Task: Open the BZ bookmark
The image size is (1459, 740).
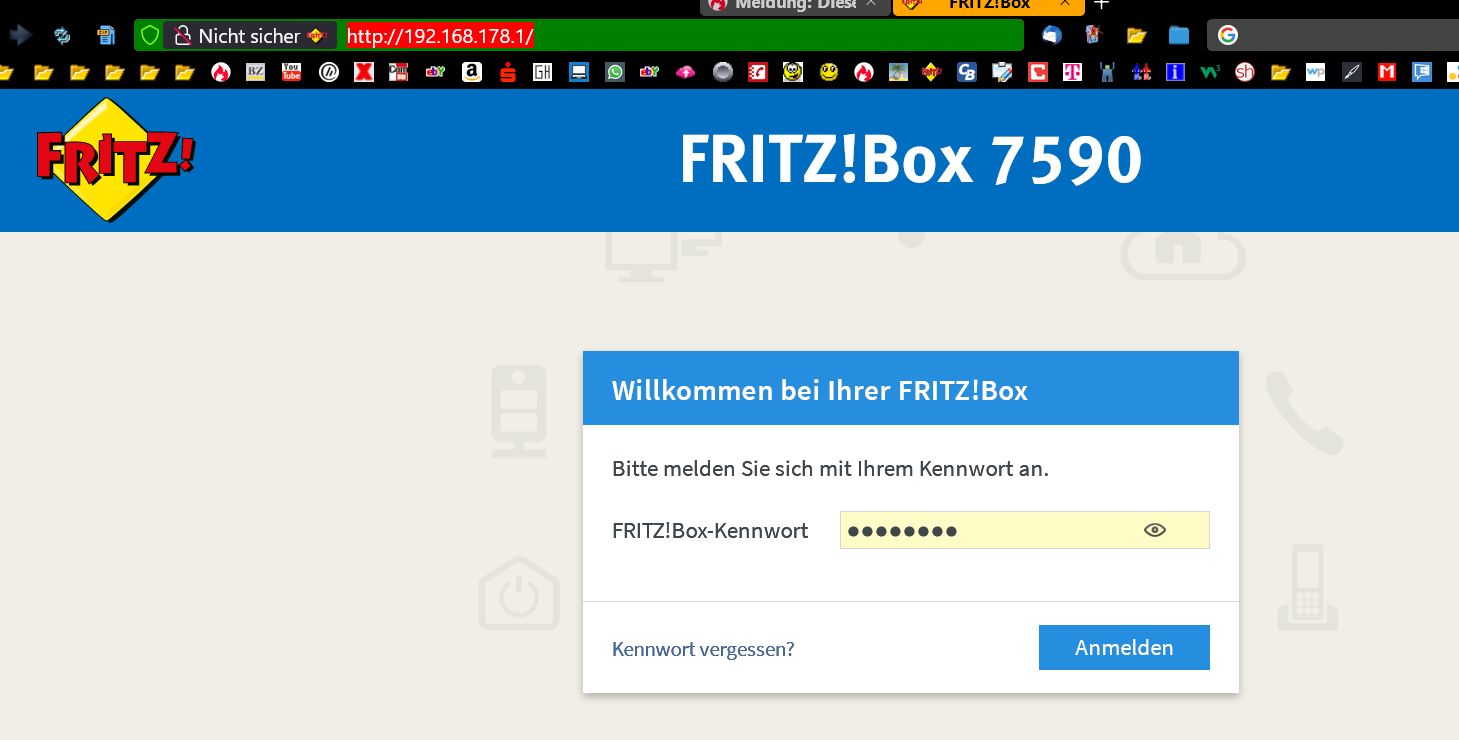Action: click(x=256, y=72)
